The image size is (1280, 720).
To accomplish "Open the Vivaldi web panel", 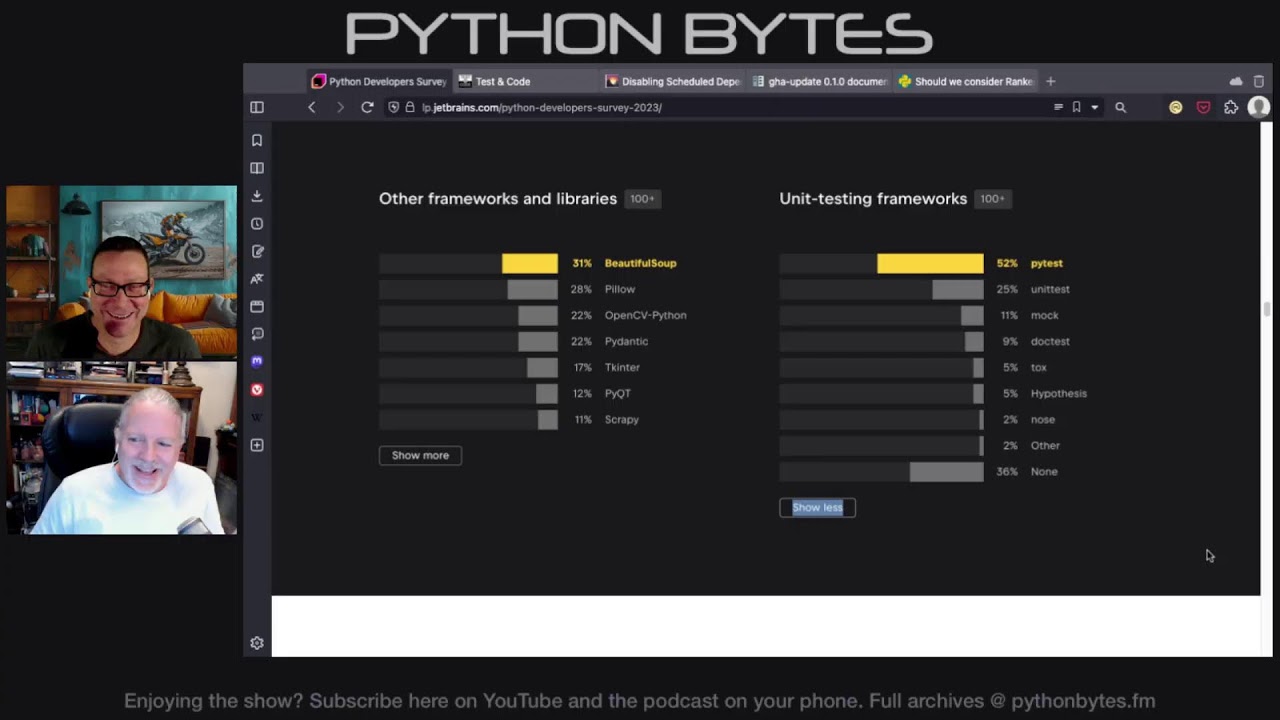I will coord(257,390).
